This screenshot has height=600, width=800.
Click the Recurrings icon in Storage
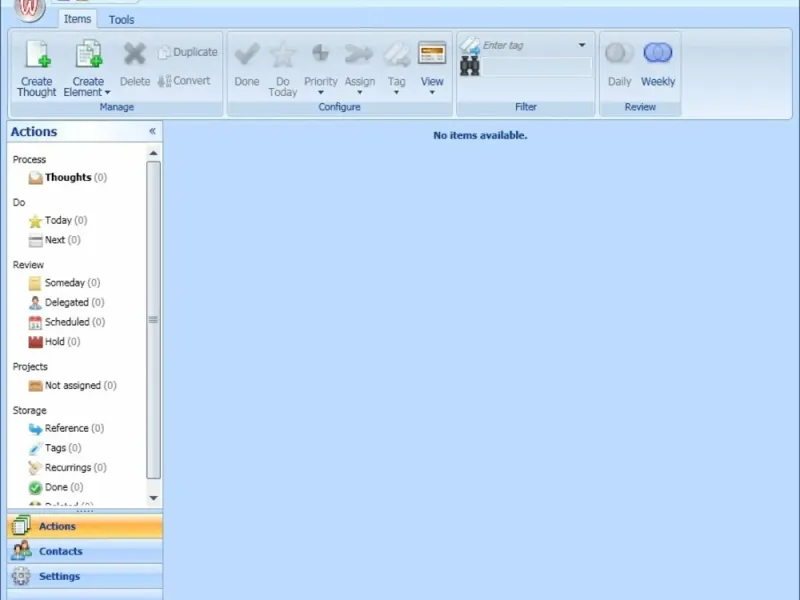pos(35,468)
